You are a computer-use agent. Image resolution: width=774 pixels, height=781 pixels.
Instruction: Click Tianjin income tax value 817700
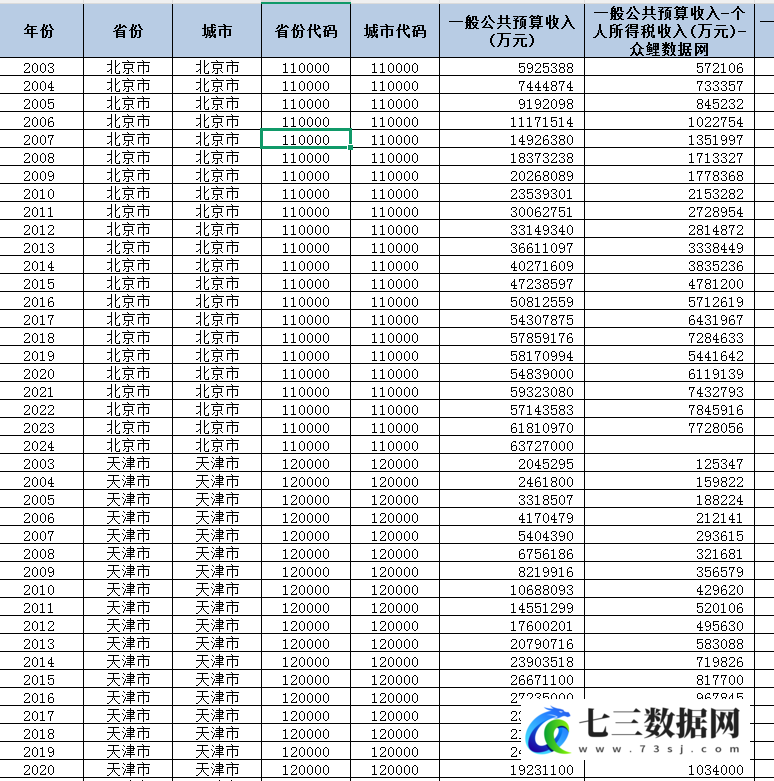[720, 679]
